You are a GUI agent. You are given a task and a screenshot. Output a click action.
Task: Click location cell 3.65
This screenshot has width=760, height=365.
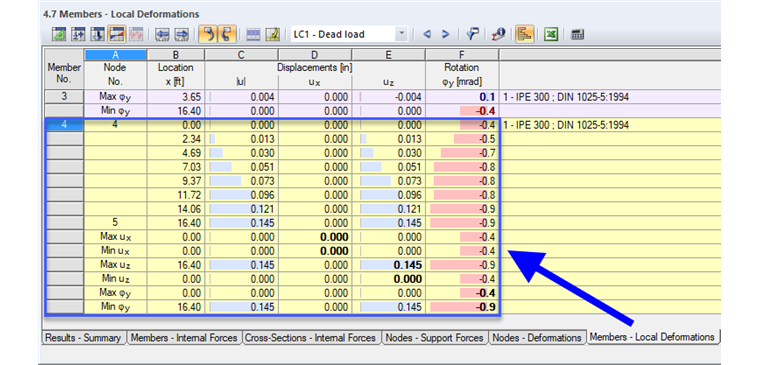coord(175,97)
